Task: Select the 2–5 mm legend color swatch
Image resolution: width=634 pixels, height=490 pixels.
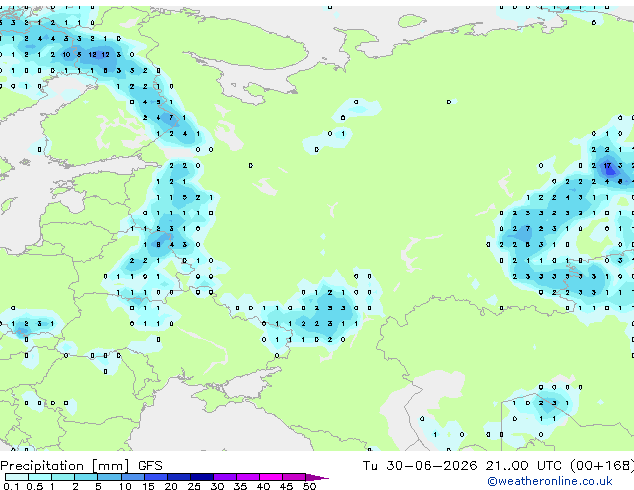Action: tap(86, 477)
